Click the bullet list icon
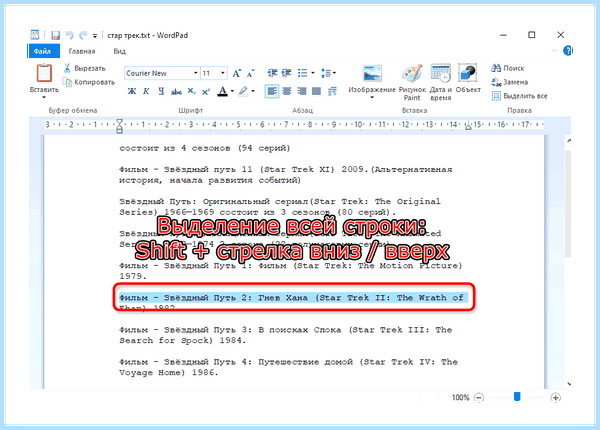This screenshot has height=430, width=600. pos(302,73)
